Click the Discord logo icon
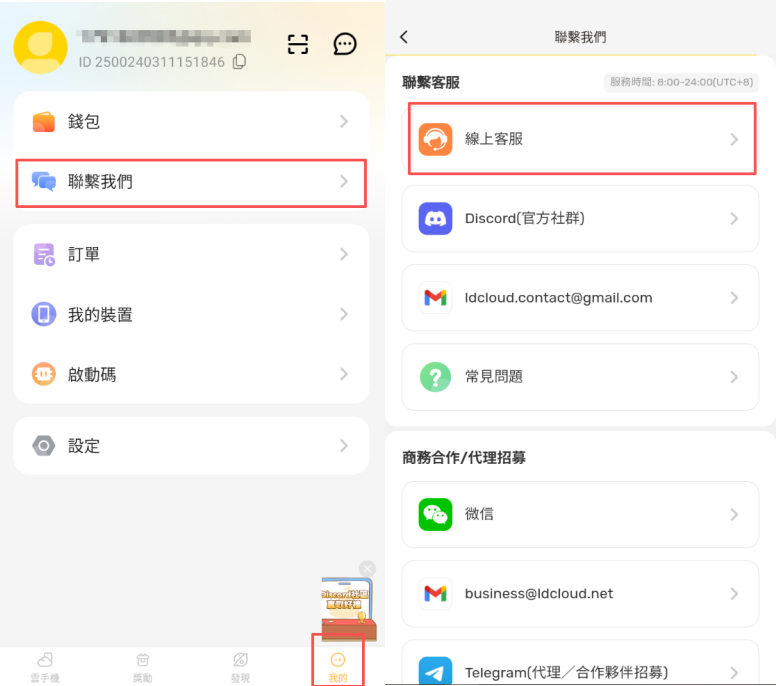 click(435, 218)
